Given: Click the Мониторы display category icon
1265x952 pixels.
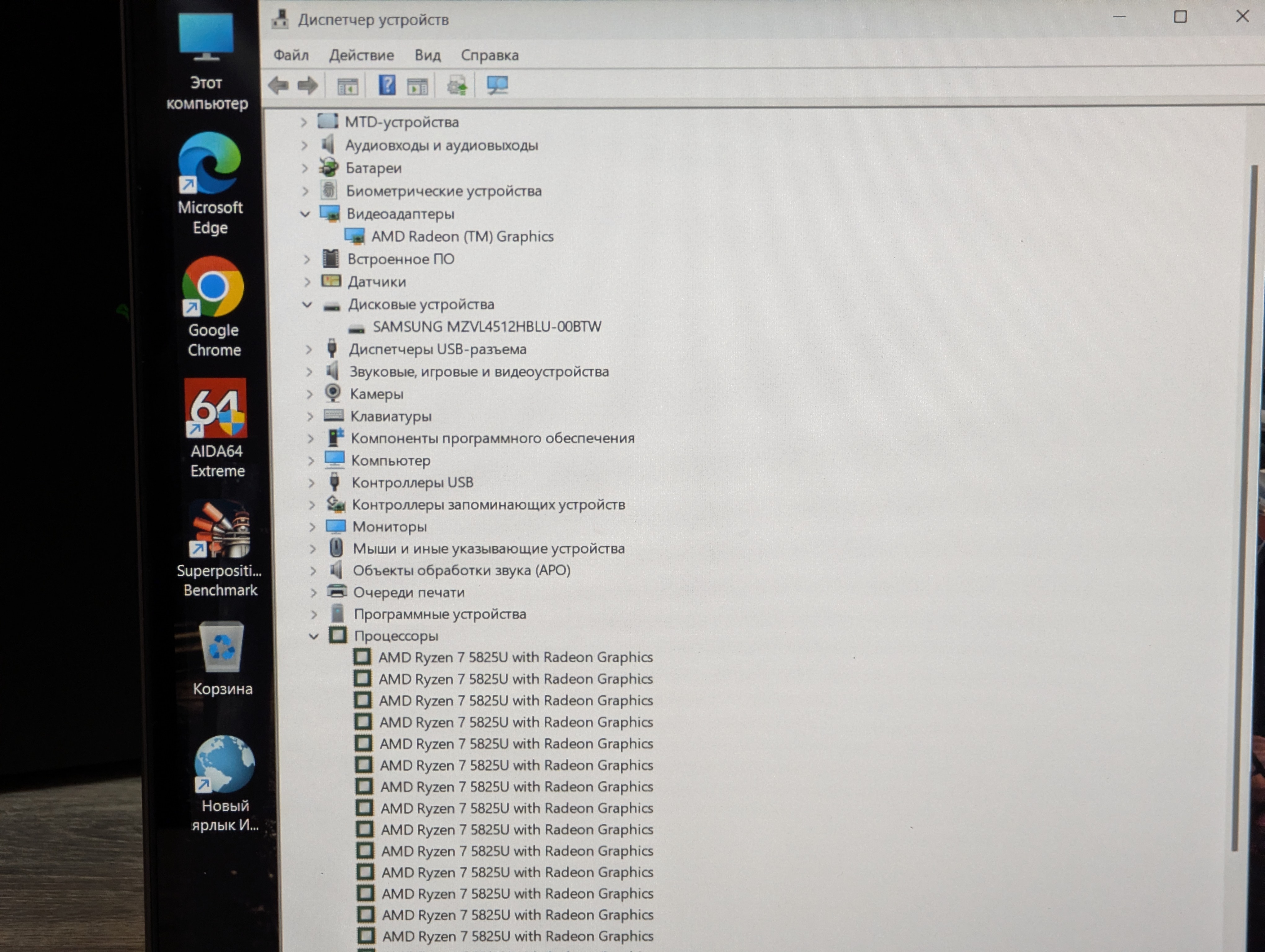Looking at the screenshot, I should tap(336, 526).
